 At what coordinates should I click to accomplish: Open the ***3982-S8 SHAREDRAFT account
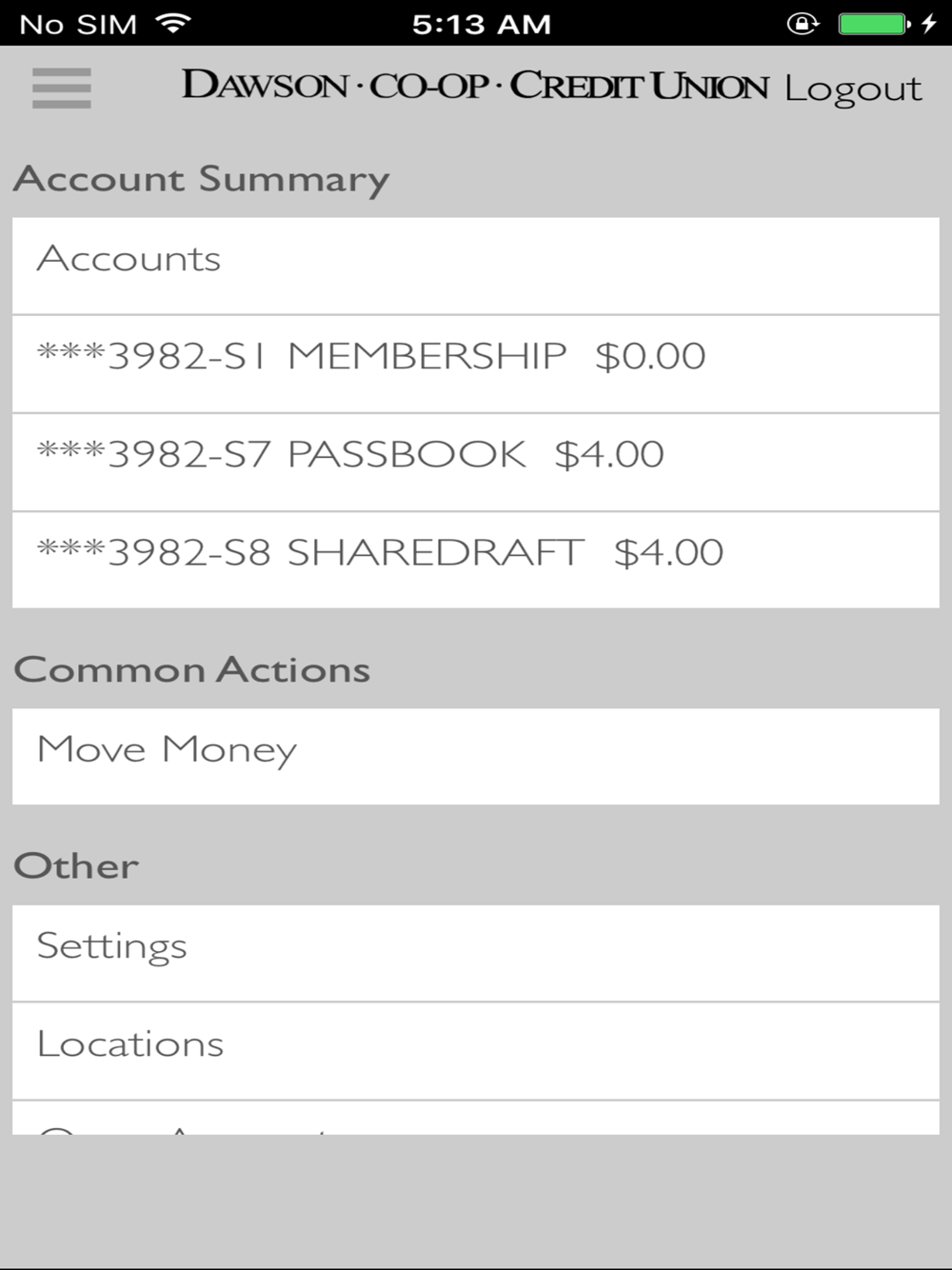click(476, 561)
